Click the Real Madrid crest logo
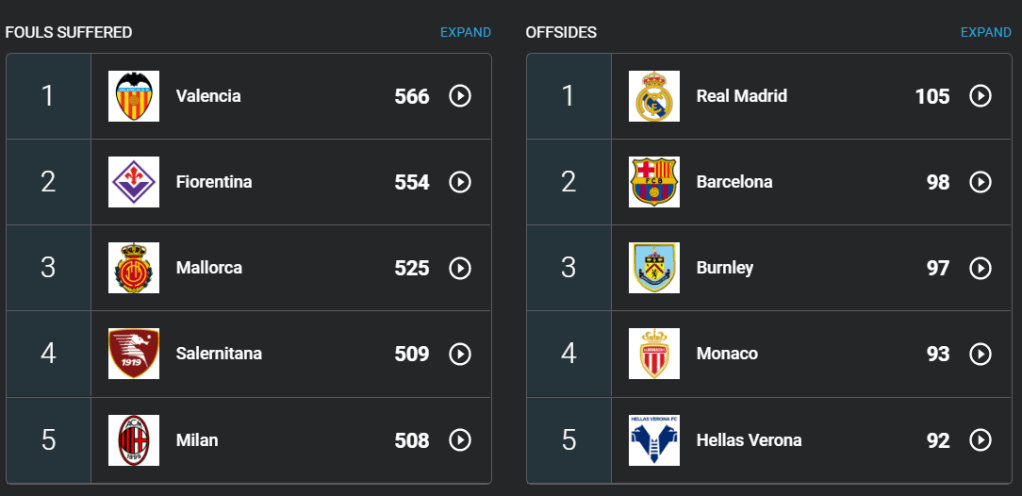Viewport: 1022px width, 496px height. pos(654,96)
